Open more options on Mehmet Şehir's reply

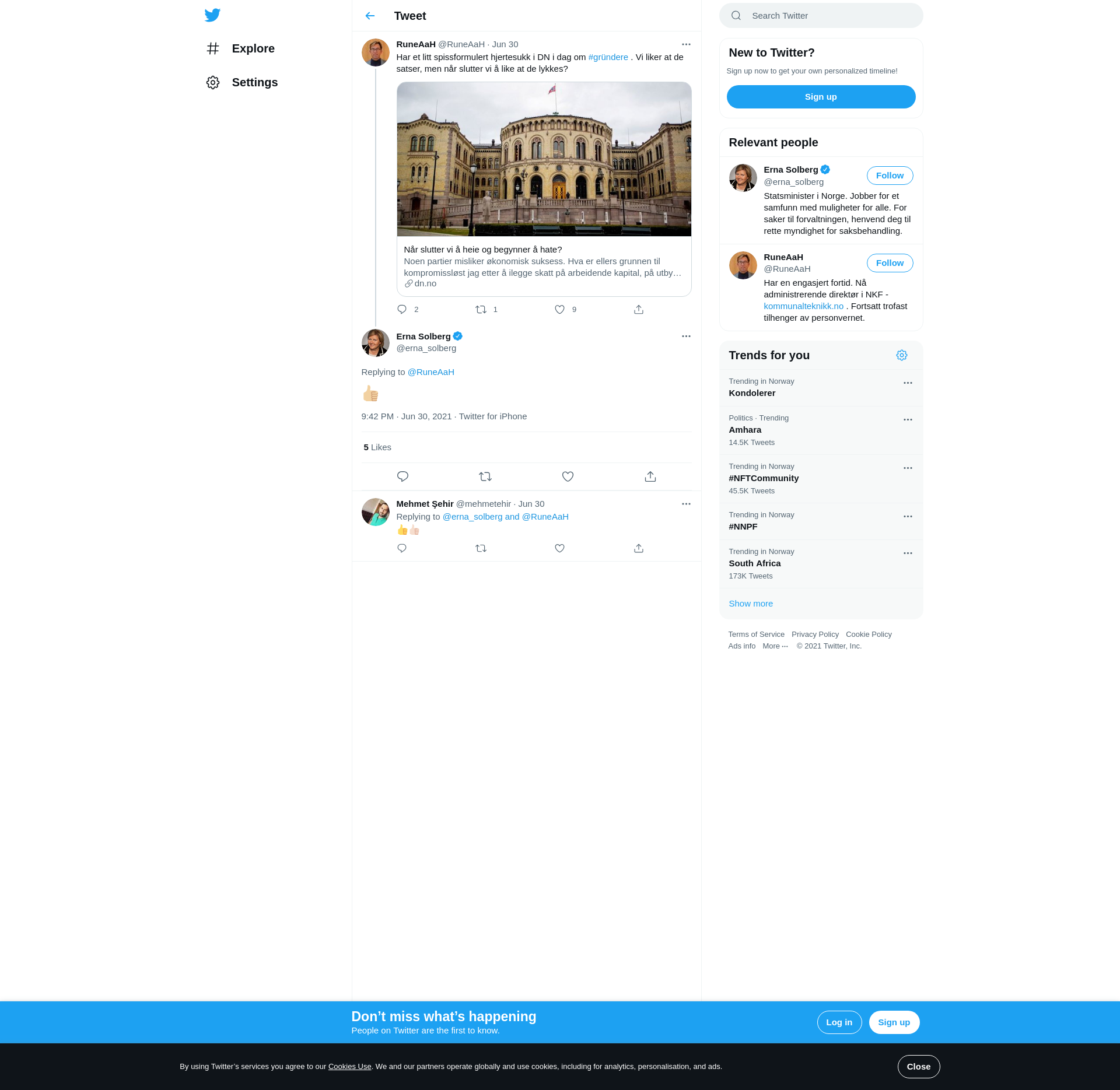pos(686,504)
